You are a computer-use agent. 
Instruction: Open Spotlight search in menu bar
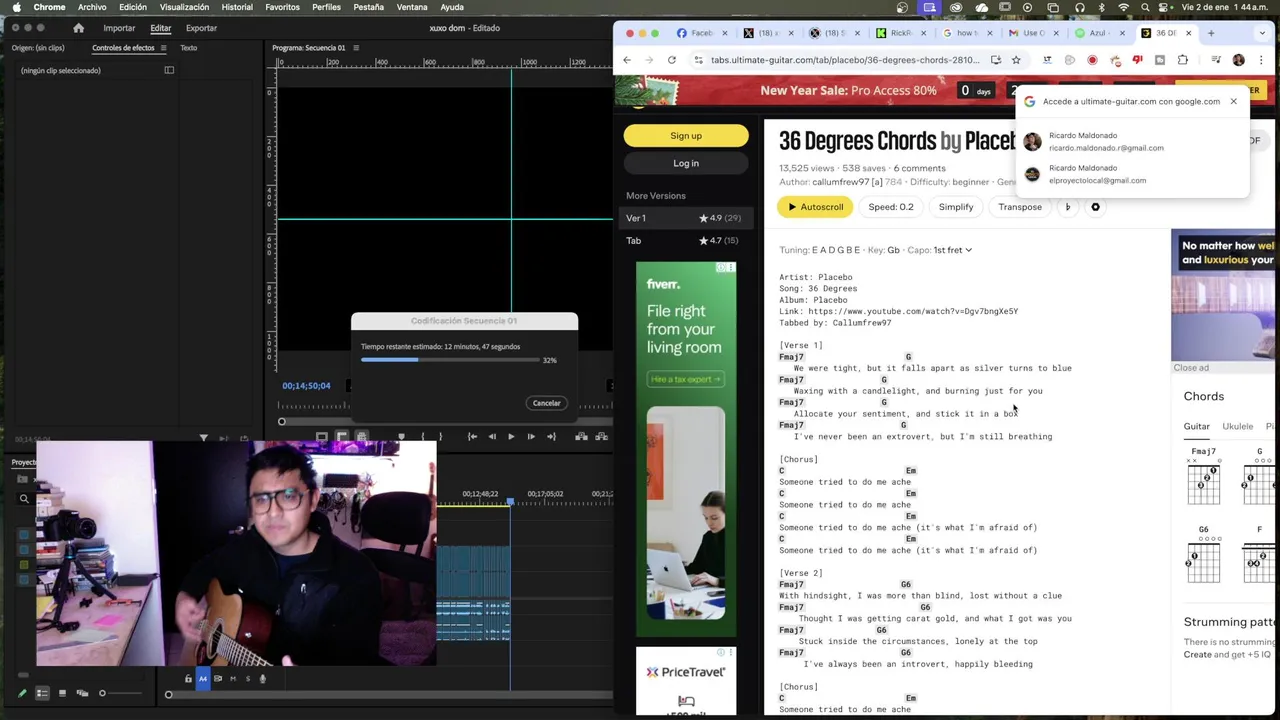(x=1145, y=7)
